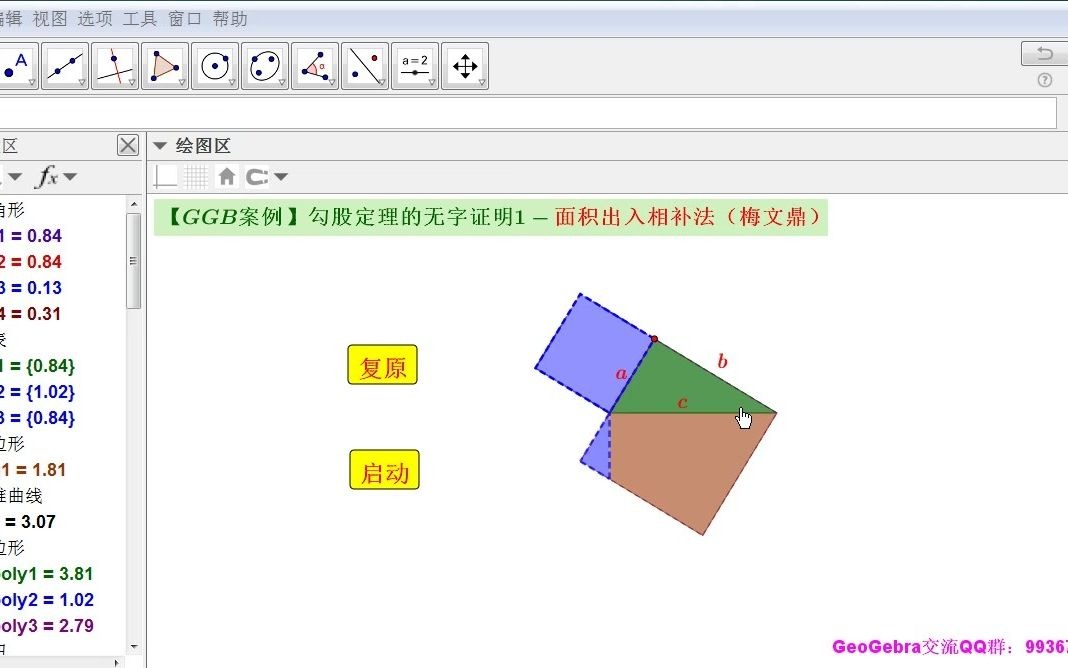Click the 复原 button
The image size is (1068, 668).
click(381, 366)
